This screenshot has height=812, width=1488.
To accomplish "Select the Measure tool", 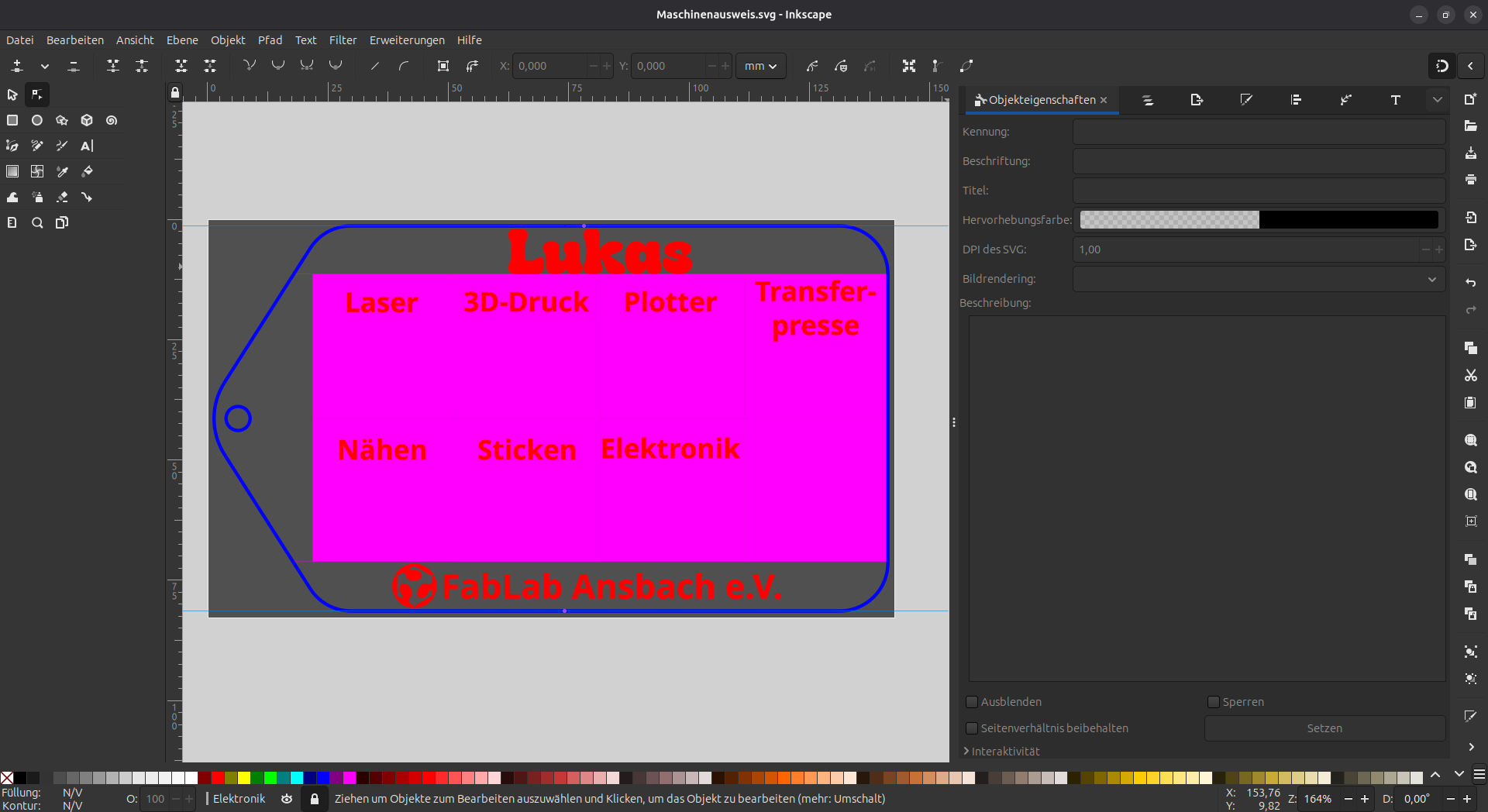I will point(12,222).
